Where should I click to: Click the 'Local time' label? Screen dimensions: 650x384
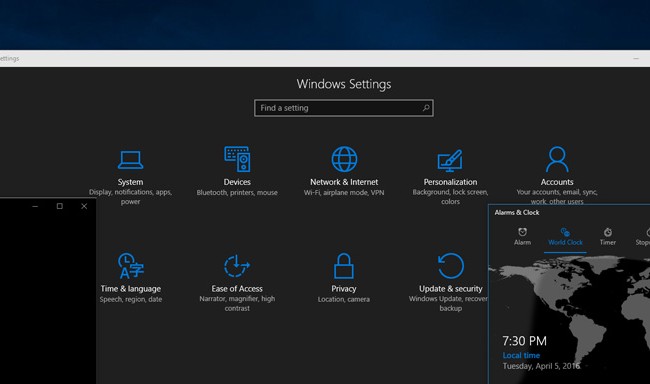(521, 355)
